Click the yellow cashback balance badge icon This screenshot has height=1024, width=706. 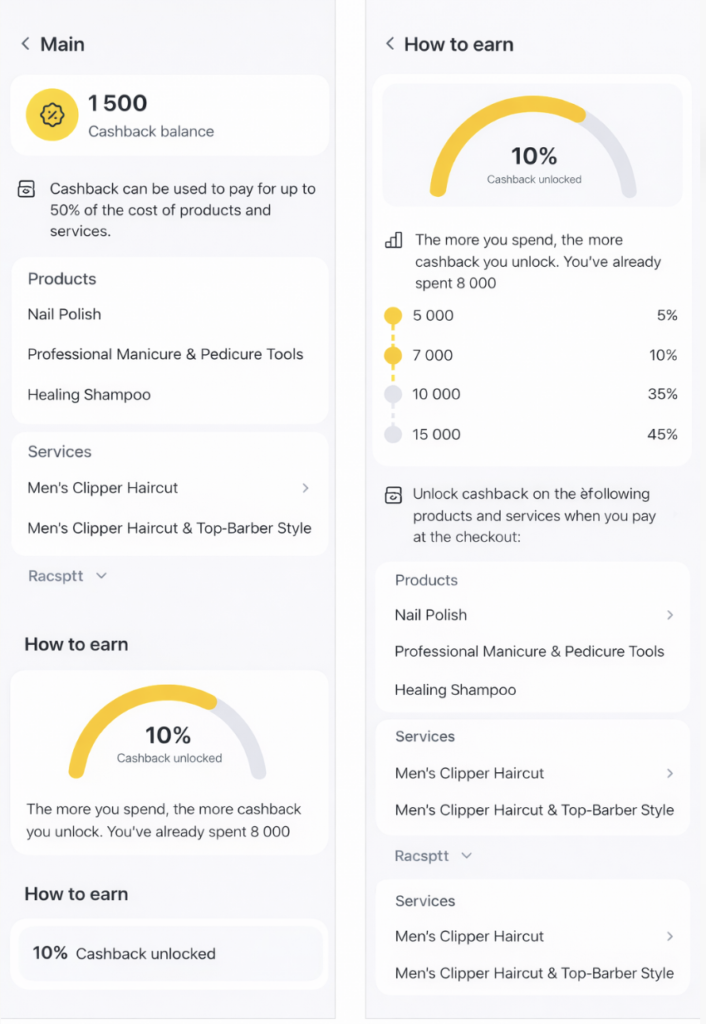pyautogui.click(x=52, y=115)
